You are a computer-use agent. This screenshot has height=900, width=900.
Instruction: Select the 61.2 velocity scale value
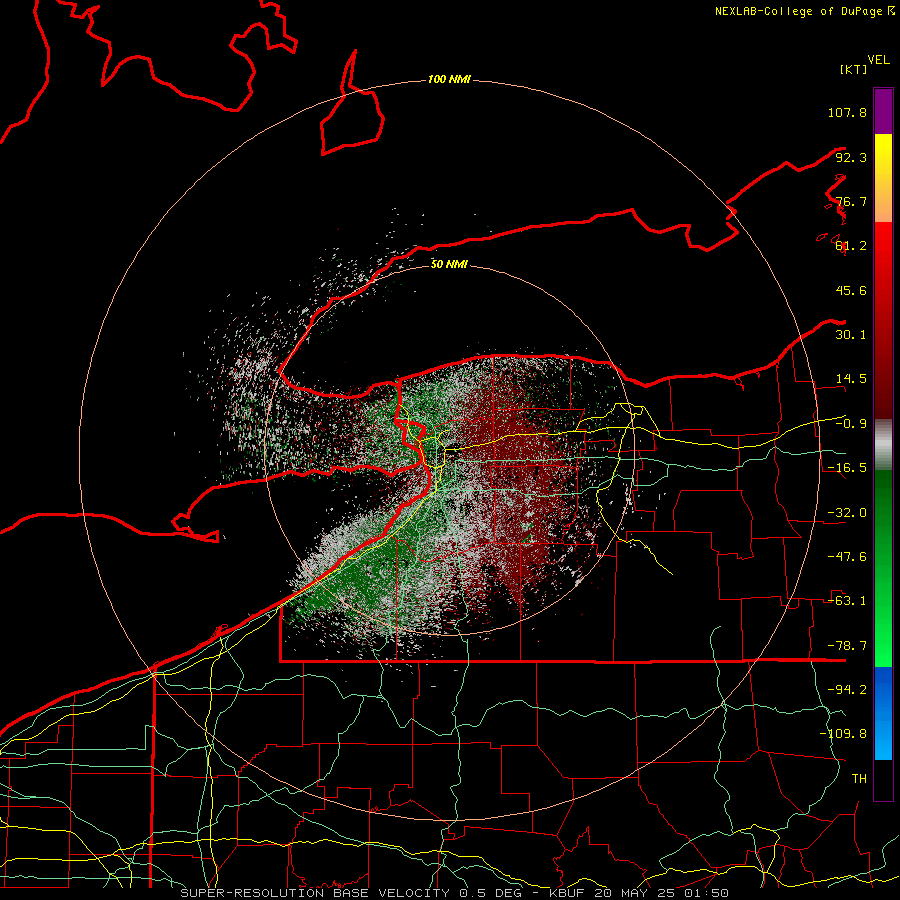coord(851,246)
